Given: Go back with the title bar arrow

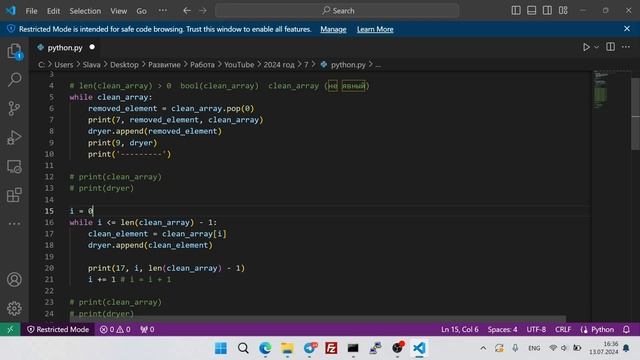Looking at the screenshot, I should click(x=187, y=11).
